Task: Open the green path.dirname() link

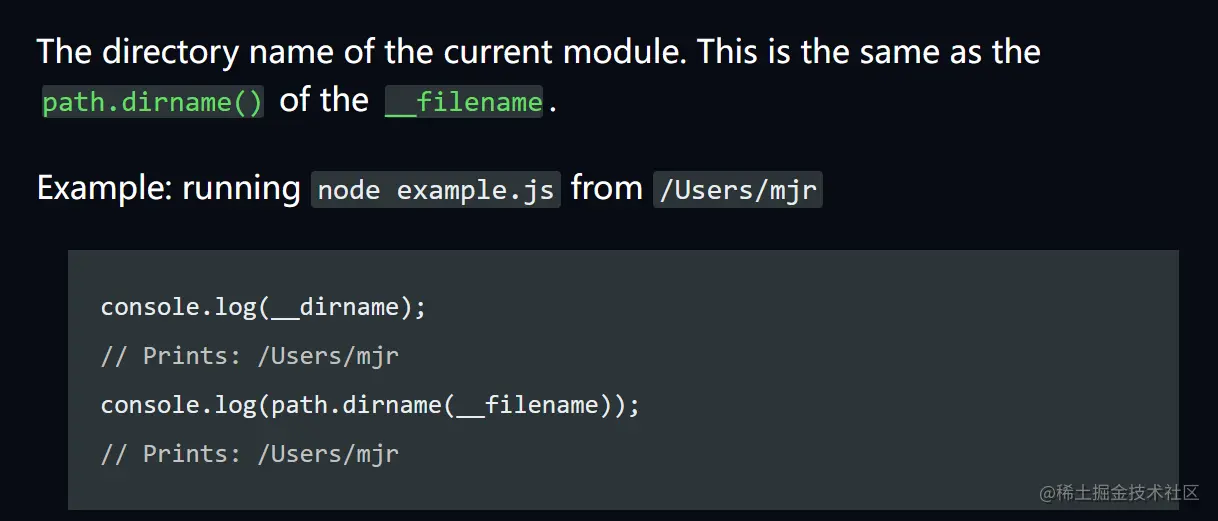Action: [x=152, y=102]
